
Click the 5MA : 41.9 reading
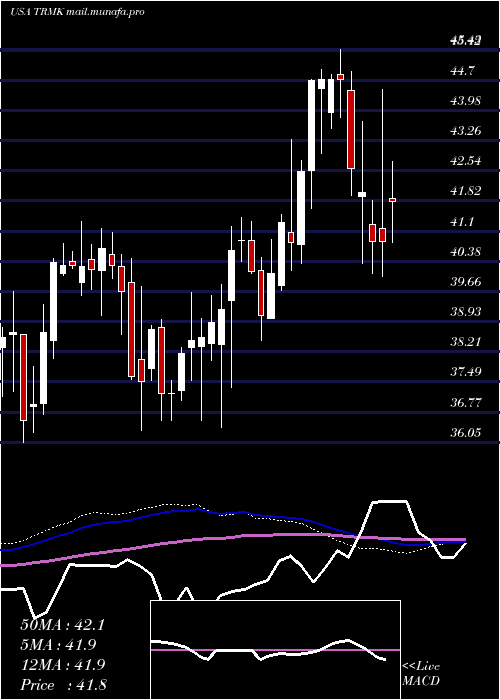coord(59,644)
